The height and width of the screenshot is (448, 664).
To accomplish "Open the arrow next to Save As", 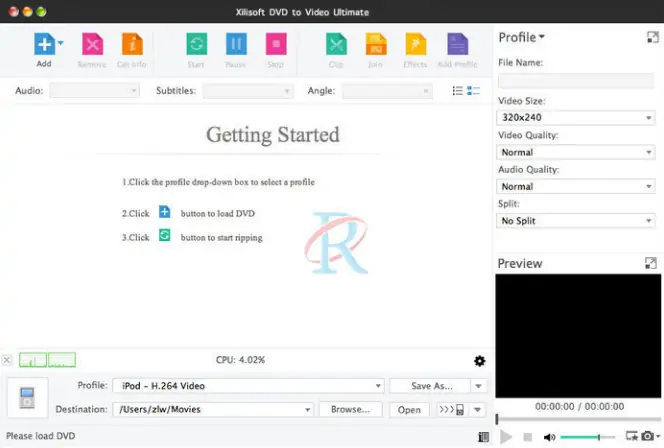I will coord(478,386).
